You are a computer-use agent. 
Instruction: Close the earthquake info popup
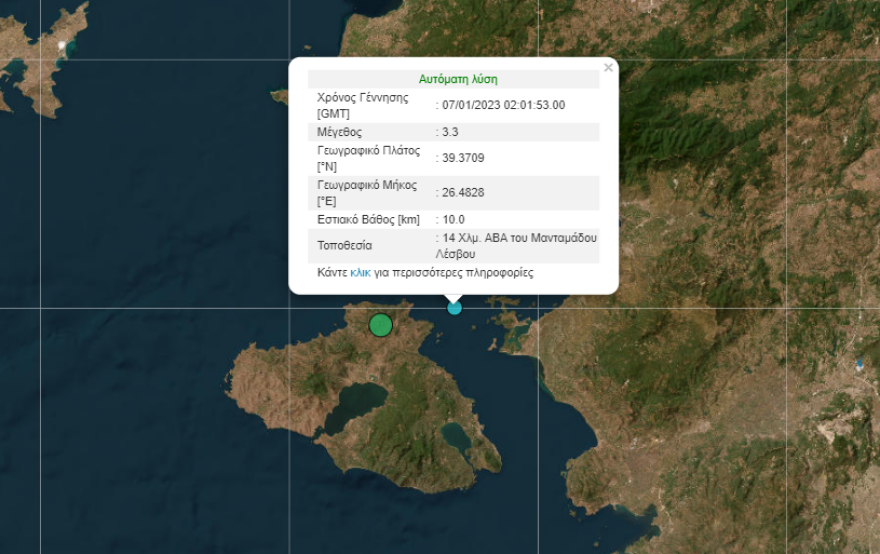pos(608,68)
